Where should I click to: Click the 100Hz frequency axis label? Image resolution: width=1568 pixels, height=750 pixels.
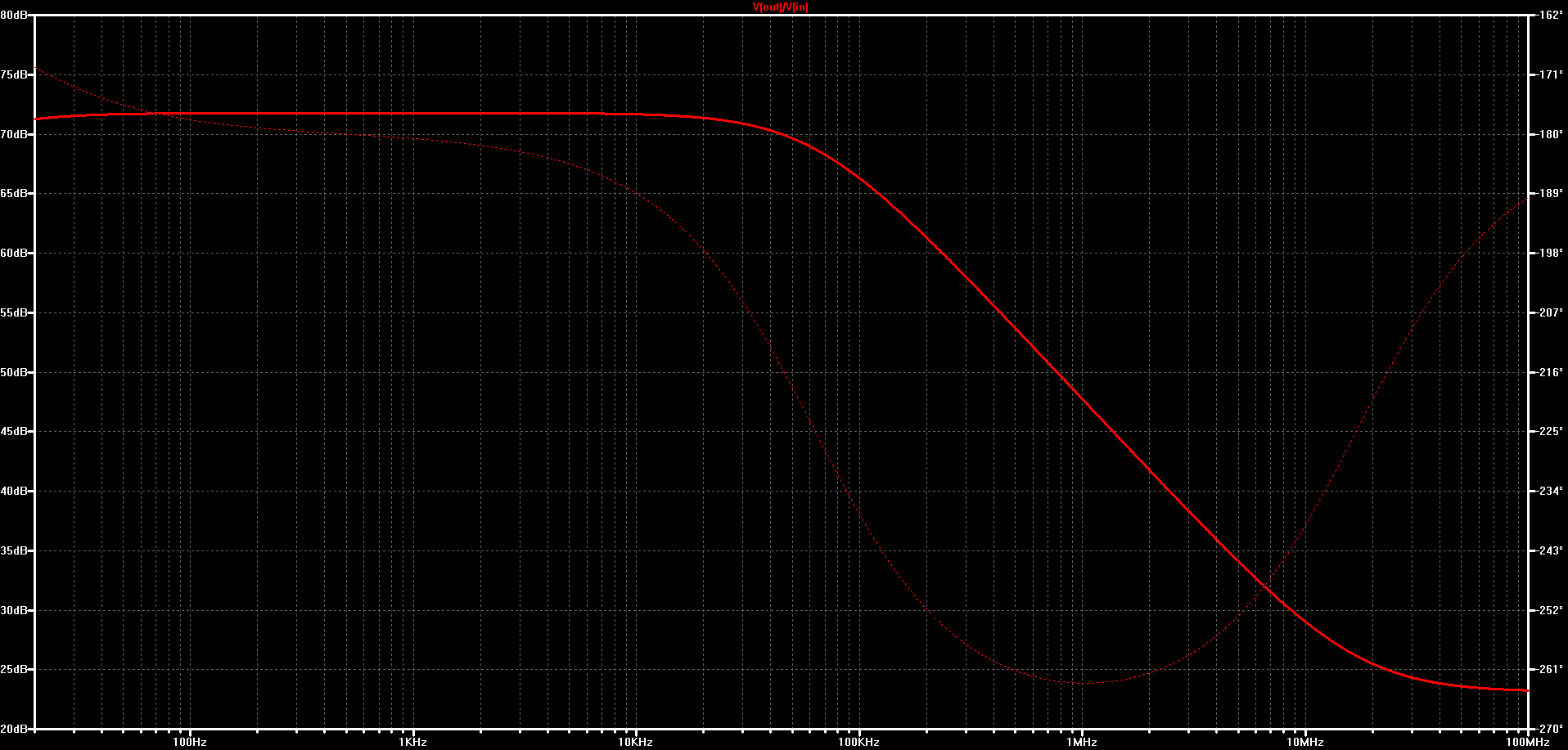(190, 742)
